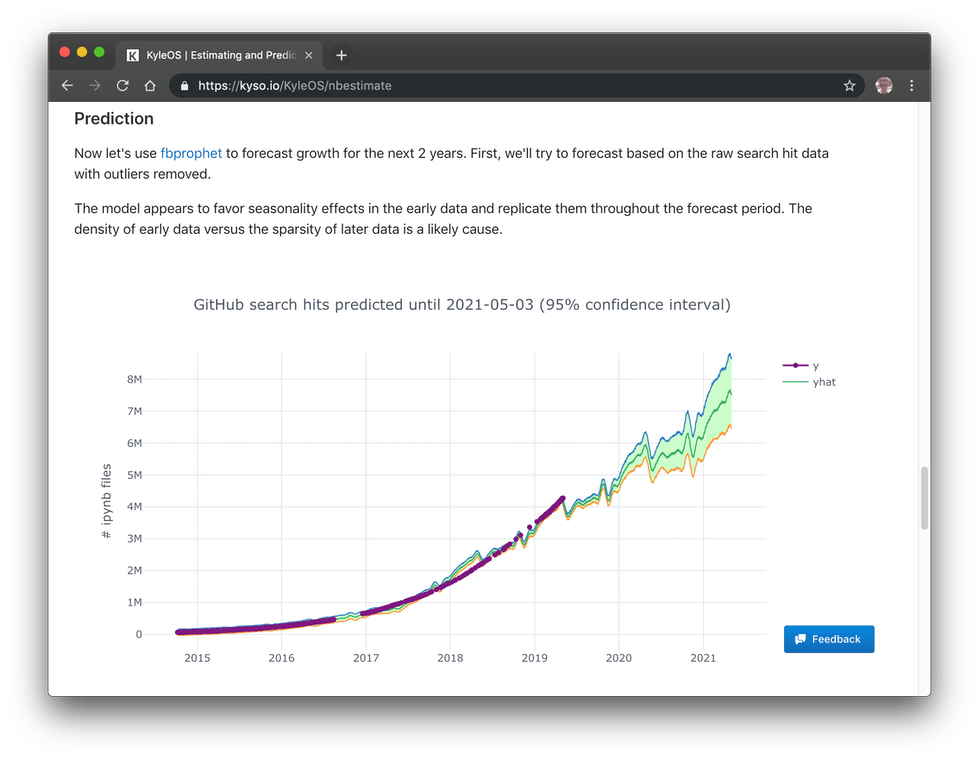Click the page vertical scrollbar thumb
Screen dimensions: 979x760
pos(924,498)
